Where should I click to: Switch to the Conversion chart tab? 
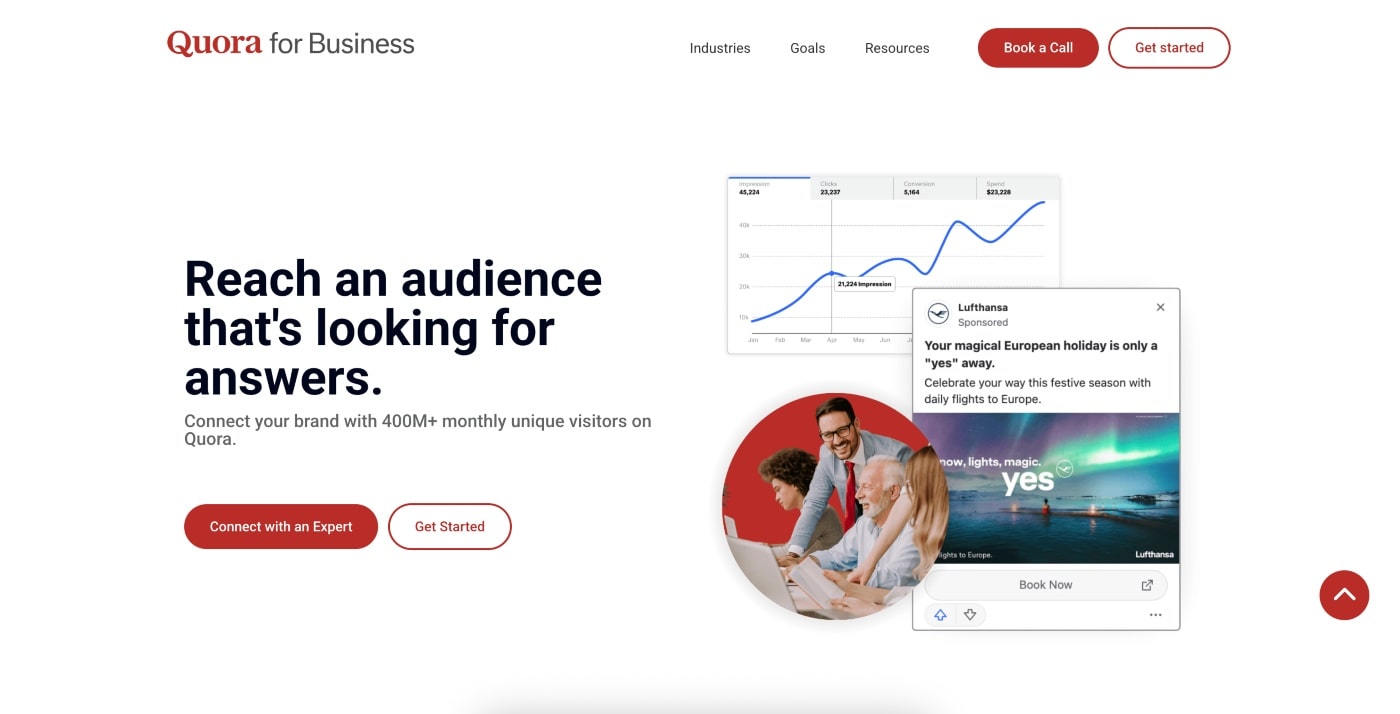tap(934, 188)
